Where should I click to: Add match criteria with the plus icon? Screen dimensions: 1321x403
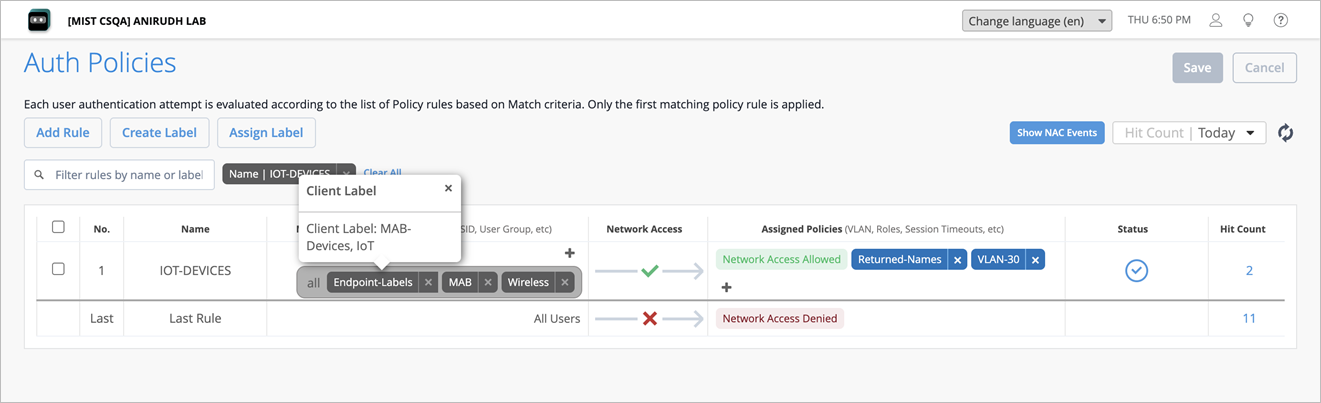[570, 253]
